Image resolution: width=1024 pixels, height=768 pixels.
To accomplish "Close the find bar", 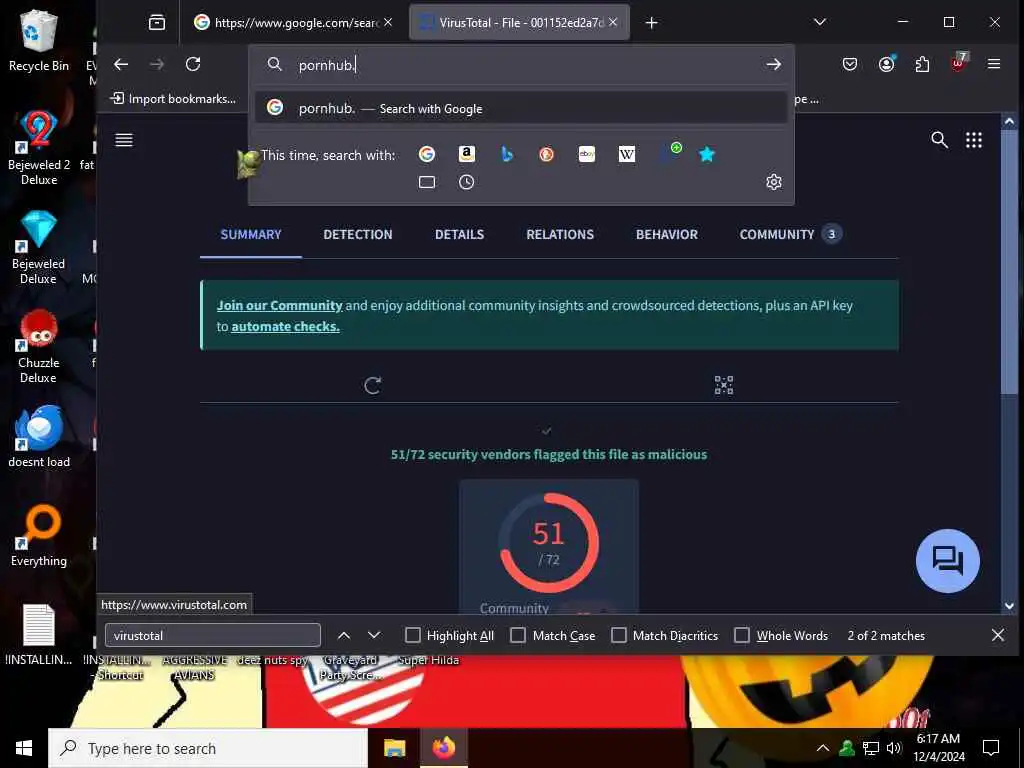I will pyautogui.click(x=998, y=635).
